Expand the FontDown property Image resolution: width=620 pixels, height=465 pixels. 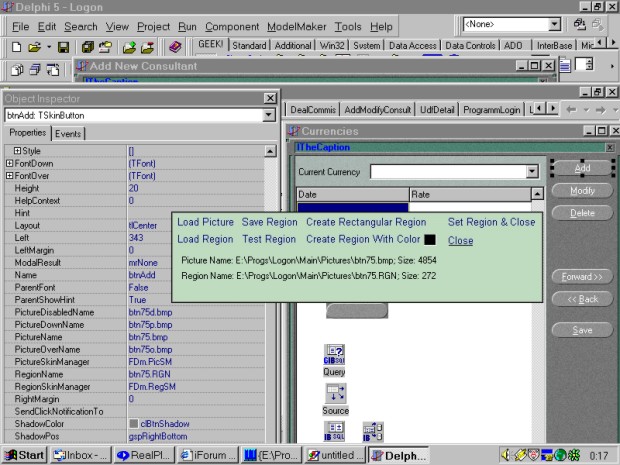pyautogui.click(x=9, y=163)
